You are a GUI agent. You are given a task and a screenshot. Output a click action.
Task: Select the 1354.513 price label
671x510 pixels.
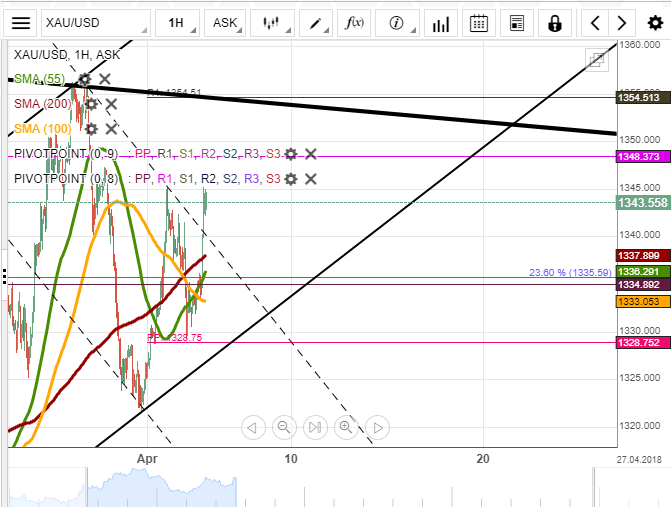pos(643,98)
